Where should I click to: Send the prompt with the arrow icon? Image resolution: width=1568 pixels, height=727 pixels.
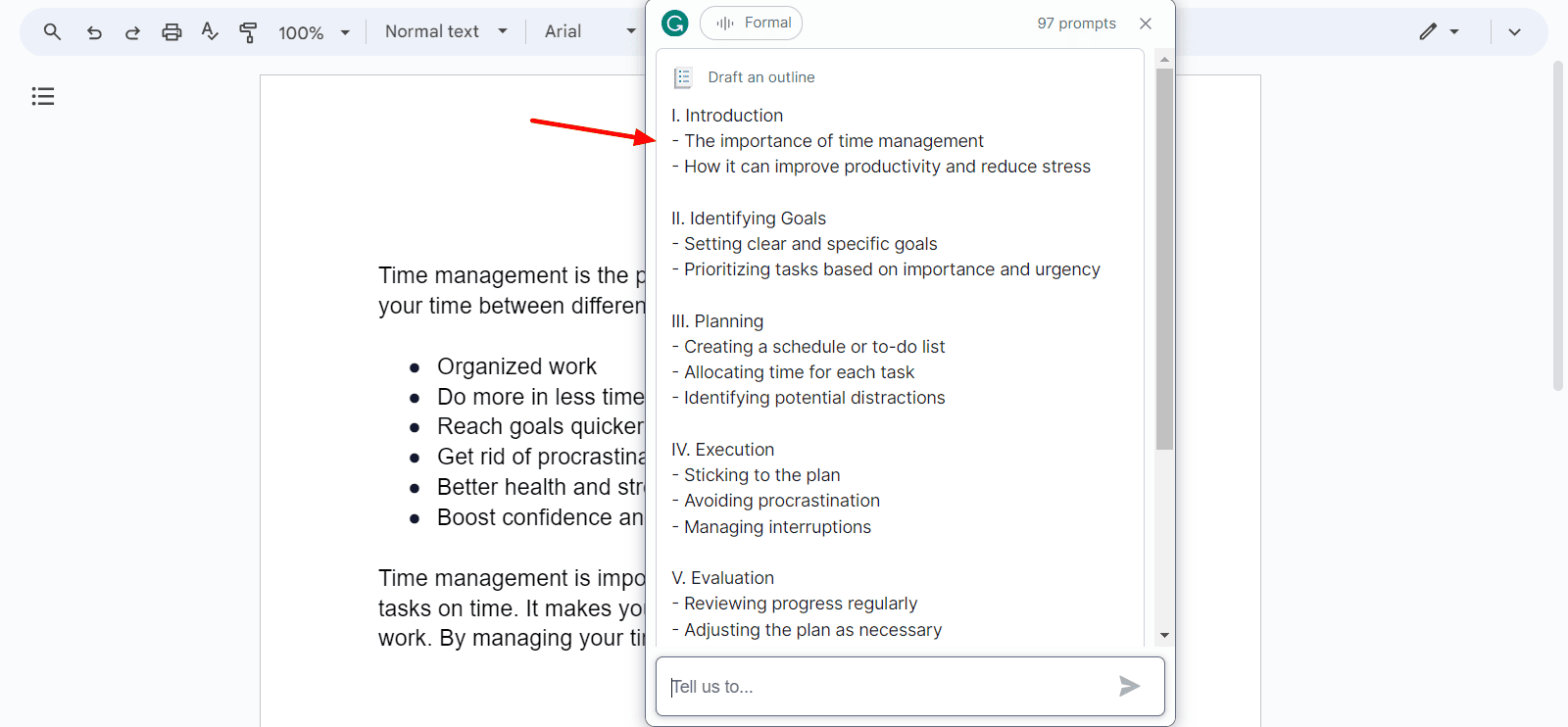pos(1129,686)
